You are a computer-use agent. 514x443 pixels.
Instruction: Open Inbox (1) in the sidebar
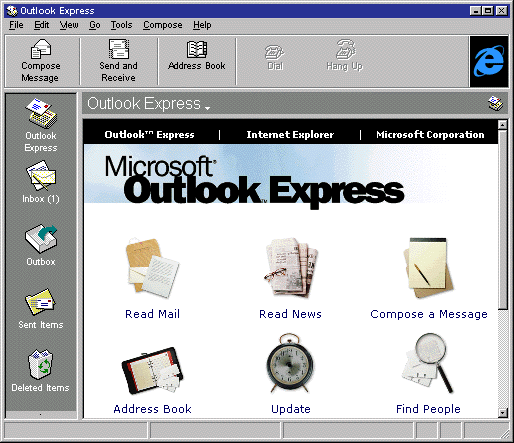(x=41, y=182)
